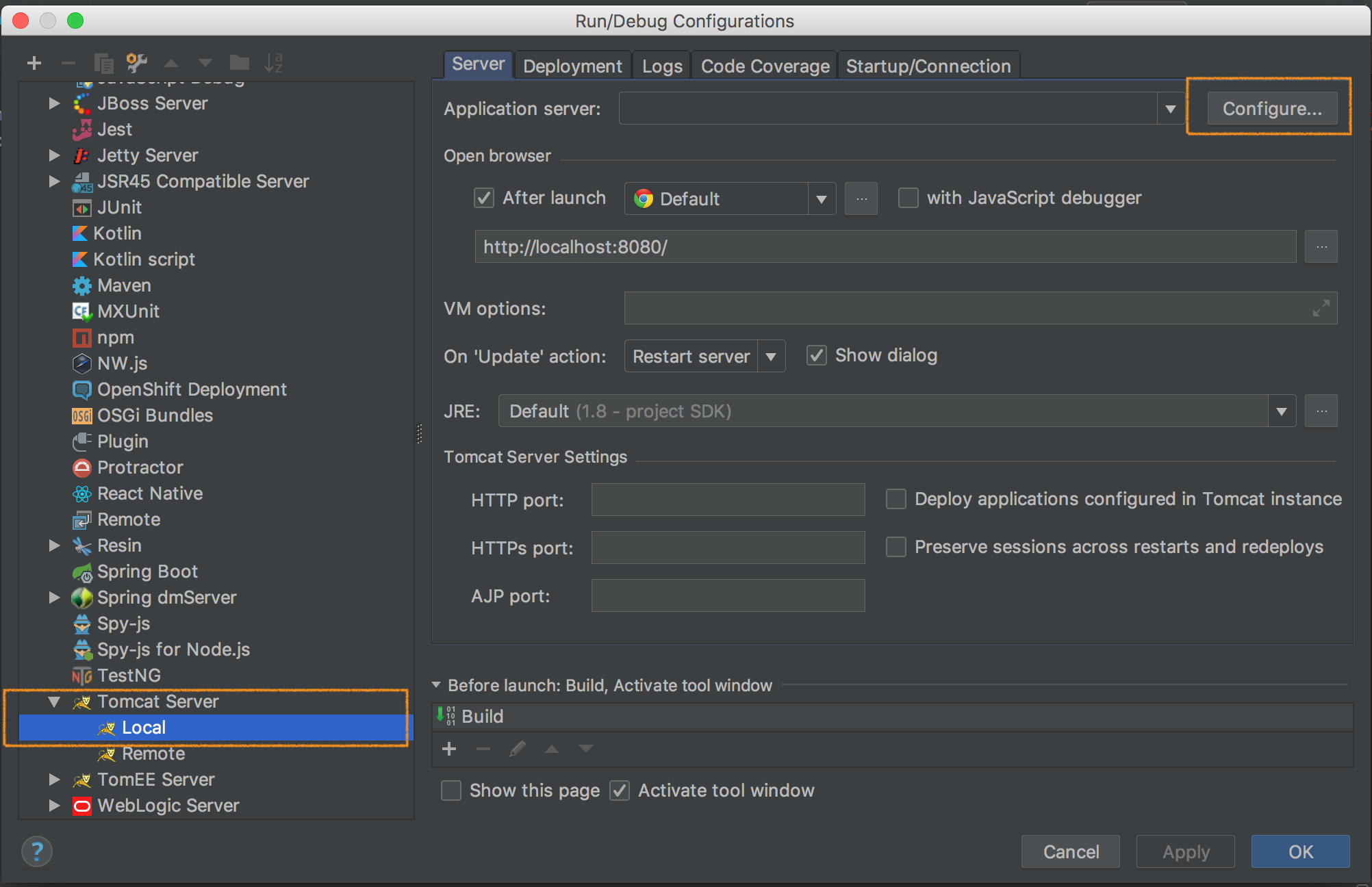This screenshot has width=1372, height=887.
Task: Add before launch task plus icon
Action: click(449, 749)
